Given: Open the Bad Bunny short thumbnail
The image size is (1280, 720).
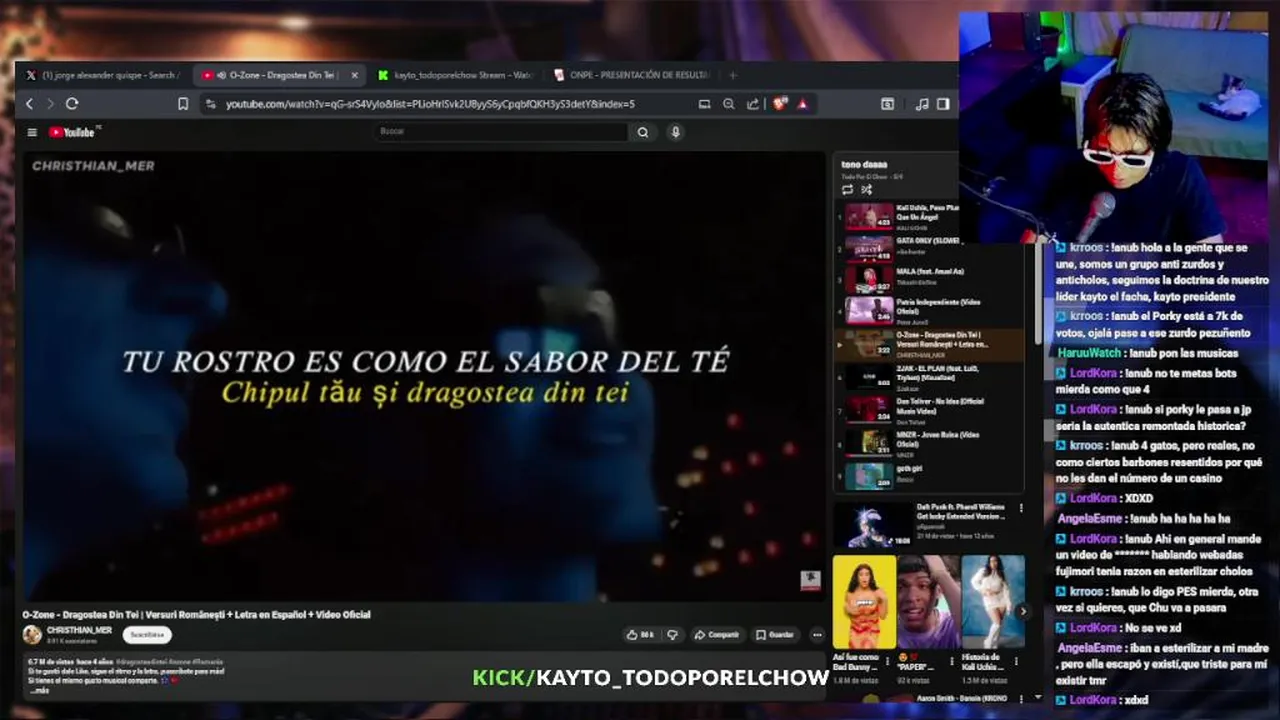Looking at the screenshot, I should pos(864,602).
